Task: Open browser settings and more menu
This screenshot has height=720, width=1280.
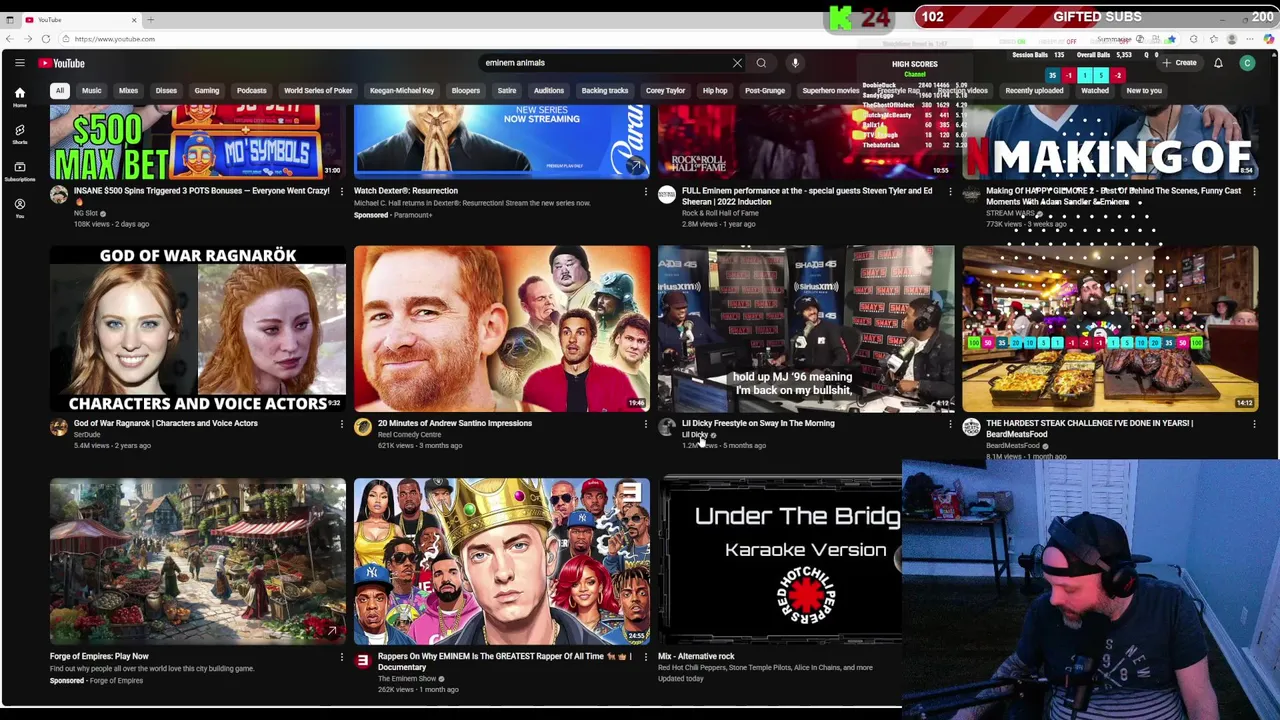Action: 1250,39
